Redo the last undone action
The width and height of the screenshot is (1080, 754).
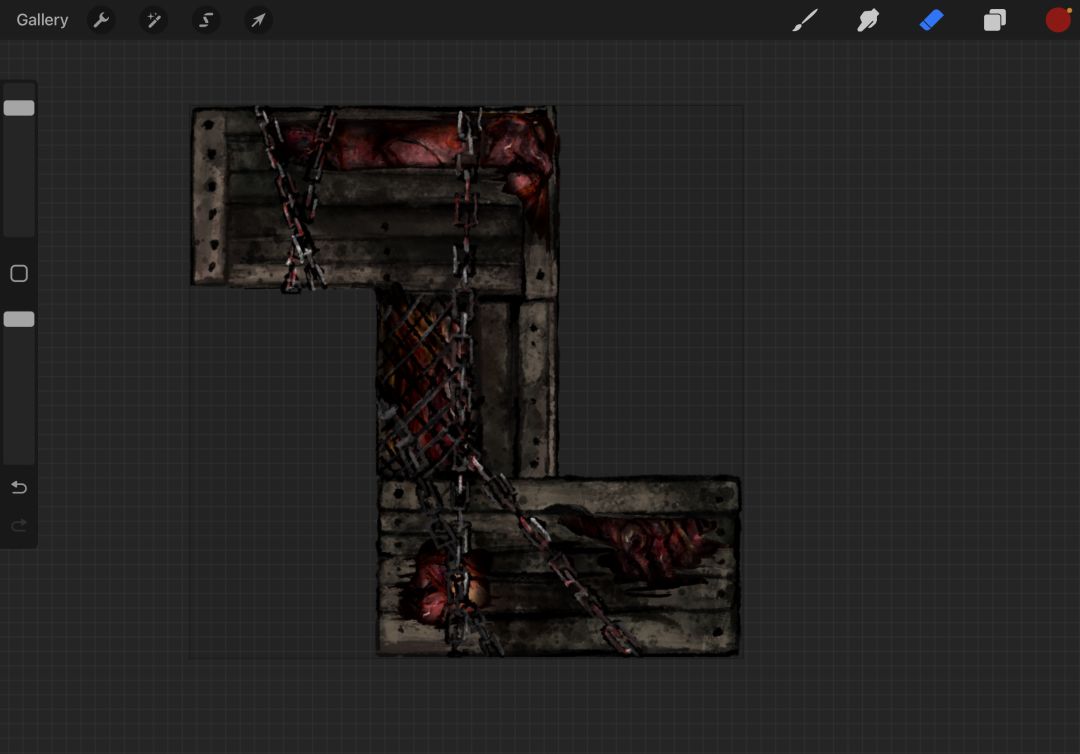(19, 526)
